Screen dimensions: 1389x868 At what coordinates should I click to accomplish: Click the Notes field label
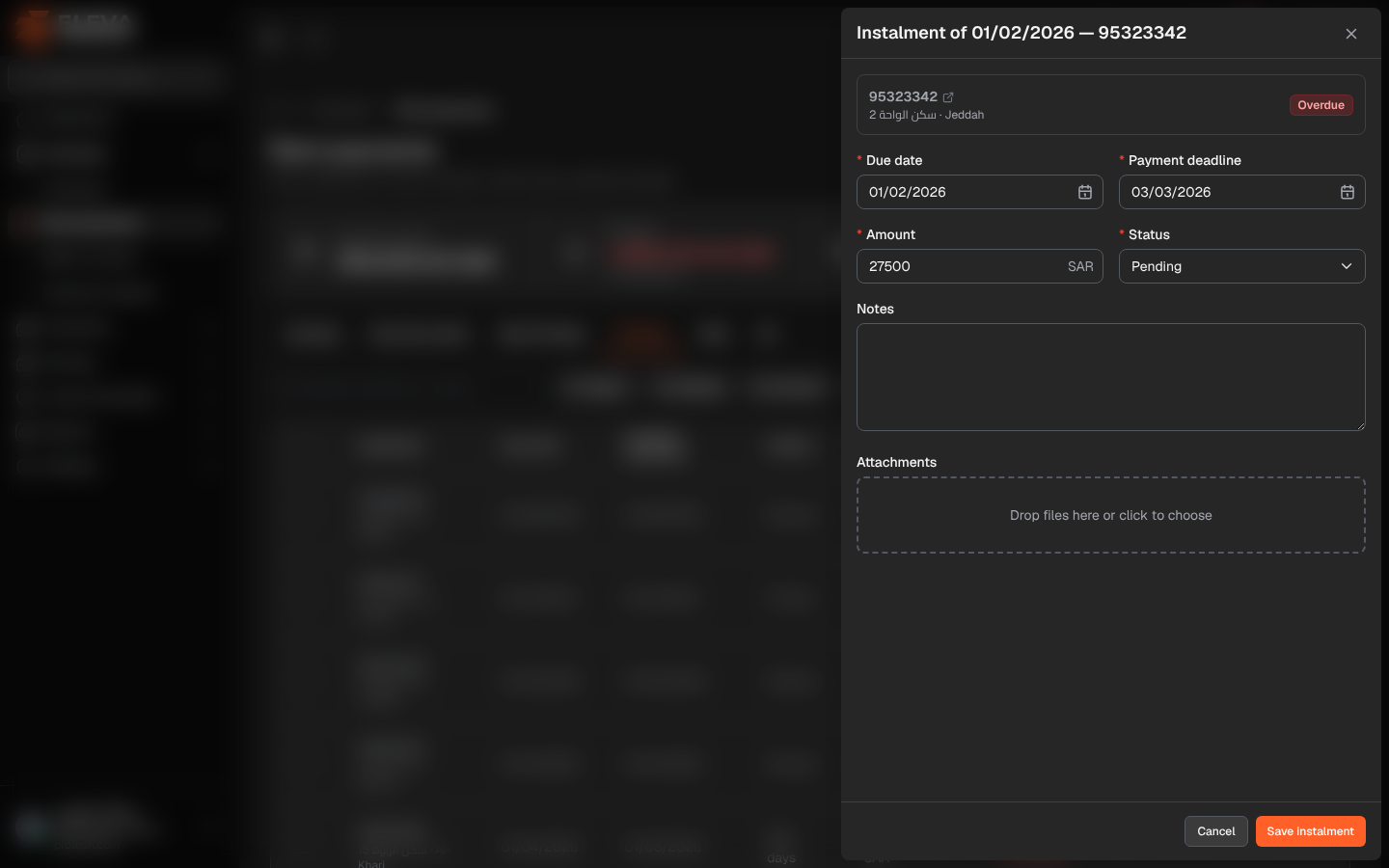(x=876, y=309)
